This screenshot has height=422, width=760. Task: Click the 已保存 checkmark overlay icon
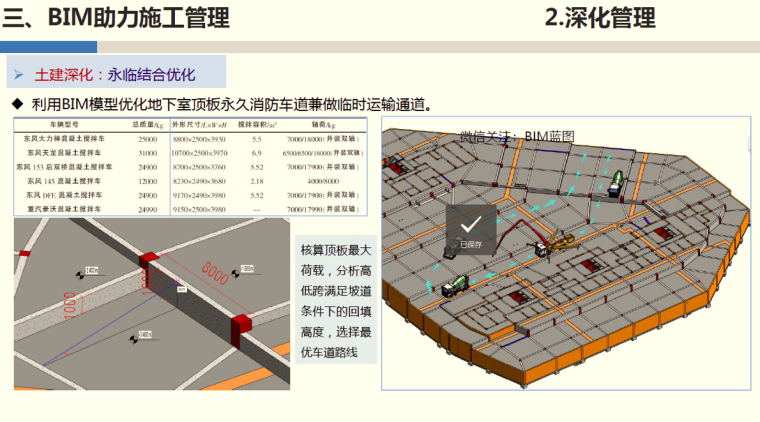tap(470, 226)
